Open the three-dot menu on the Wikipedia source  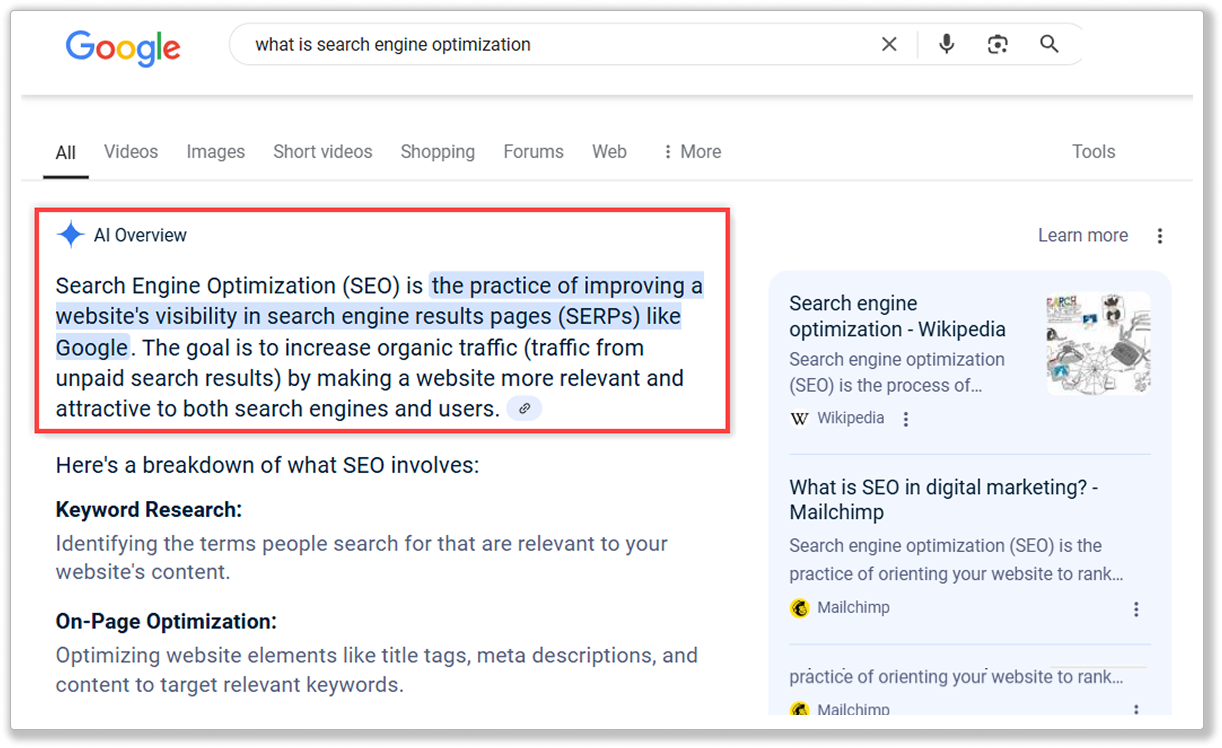pos(906,420)
